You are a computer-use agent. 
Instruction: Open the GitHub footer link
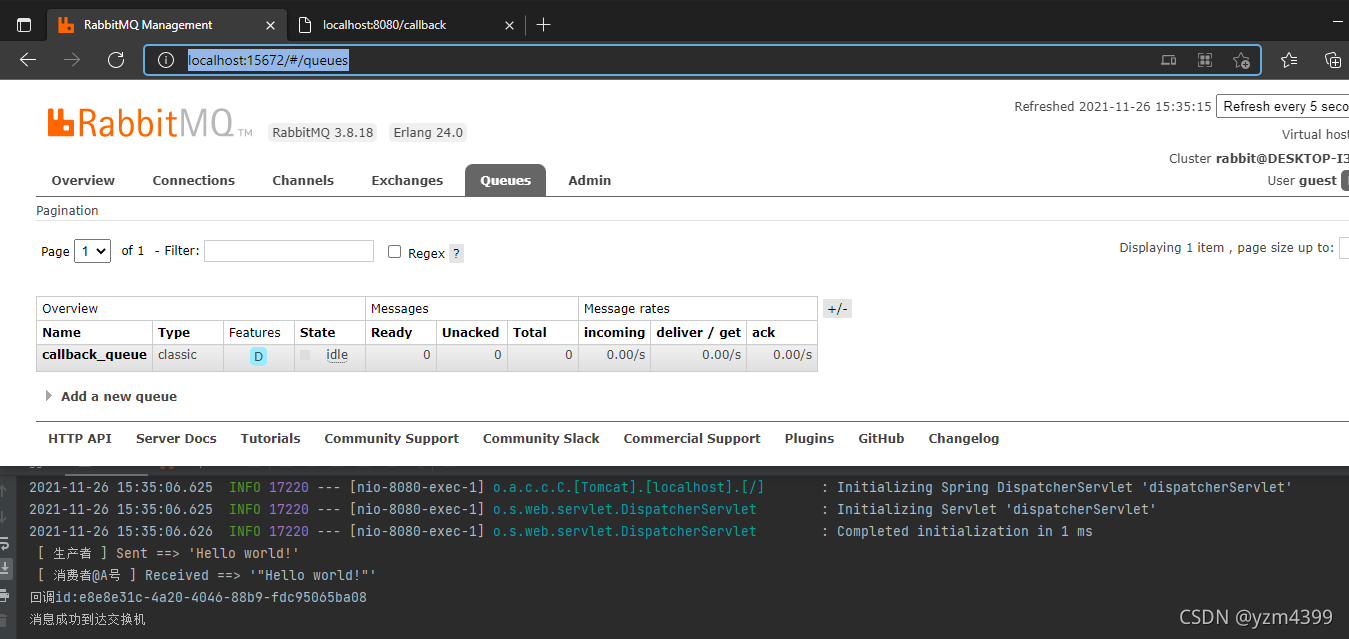click(881, 438)
